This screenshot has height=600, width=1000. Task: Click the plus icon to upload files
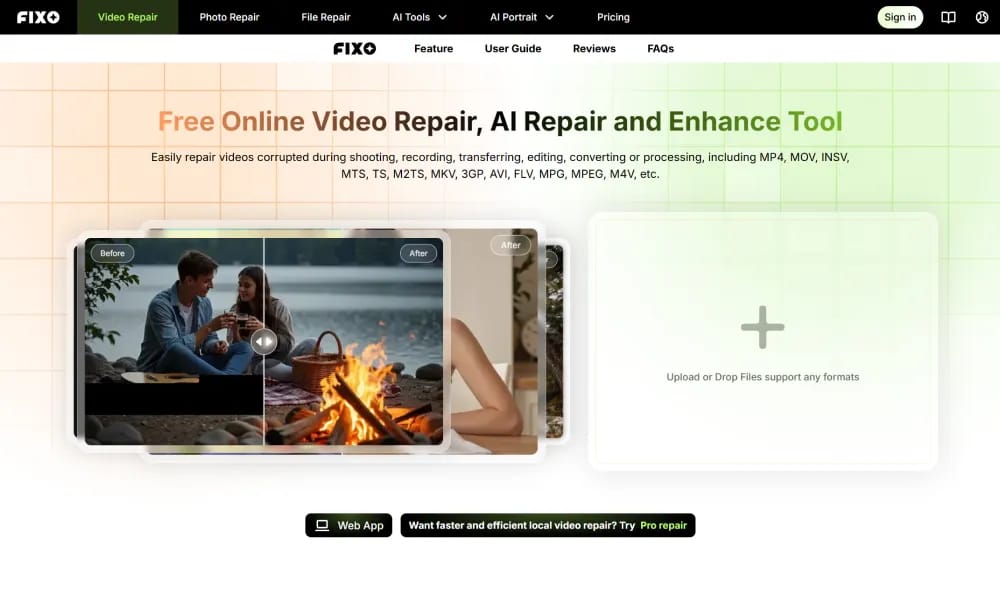coord(763,327)
